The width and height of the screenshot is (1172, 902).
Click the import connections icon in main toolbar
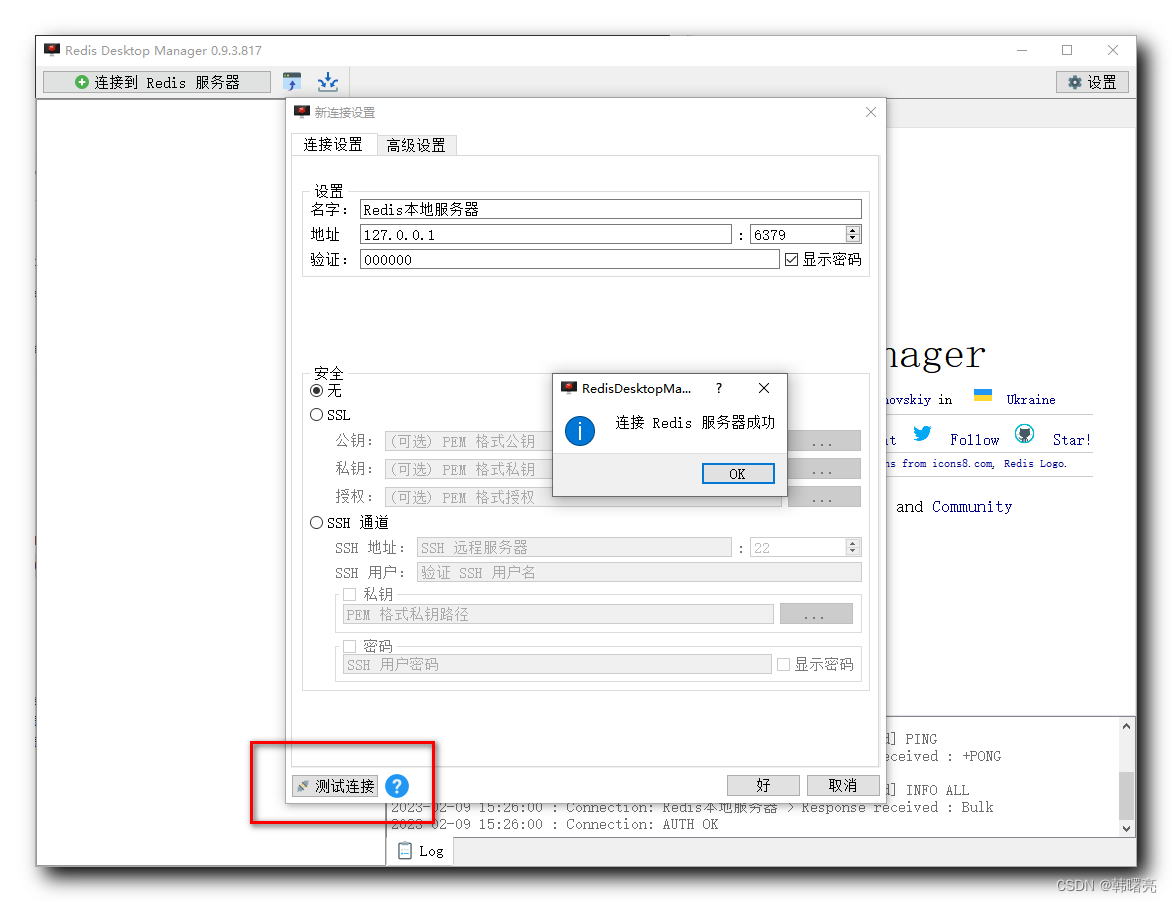pyautogui.click(x=292, y=81)
